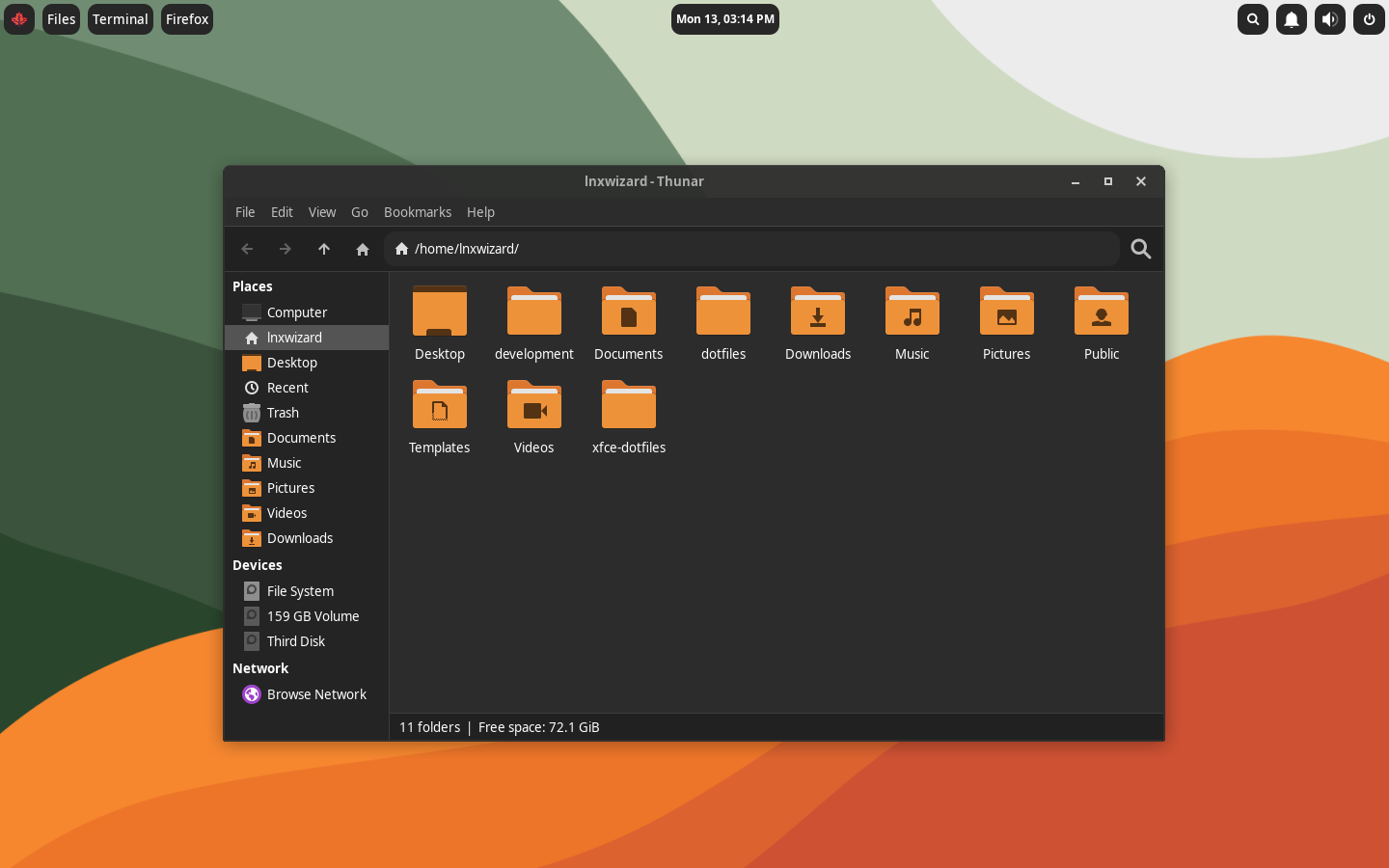Open notifications bell in top panel
This screenshot has height=868, width=1389.
click(x=1291, y=19)
